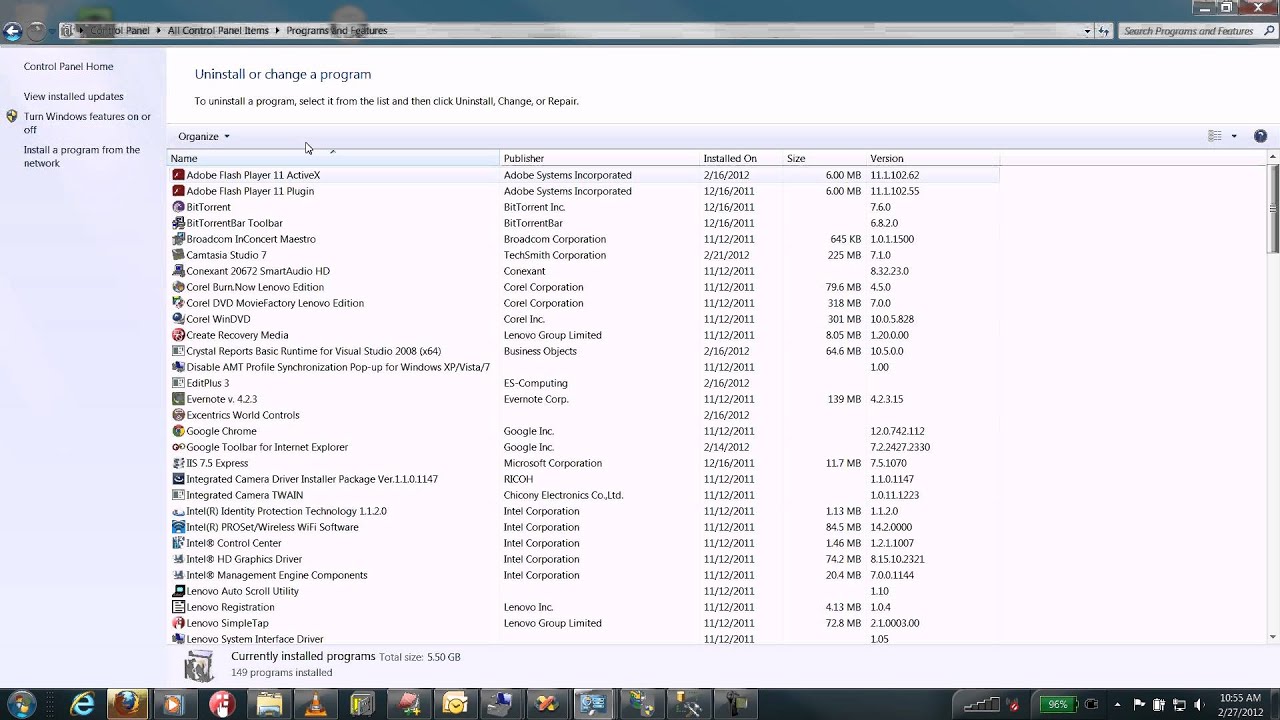
Task: Open Firefox from the taskbar
Action: 127,704
